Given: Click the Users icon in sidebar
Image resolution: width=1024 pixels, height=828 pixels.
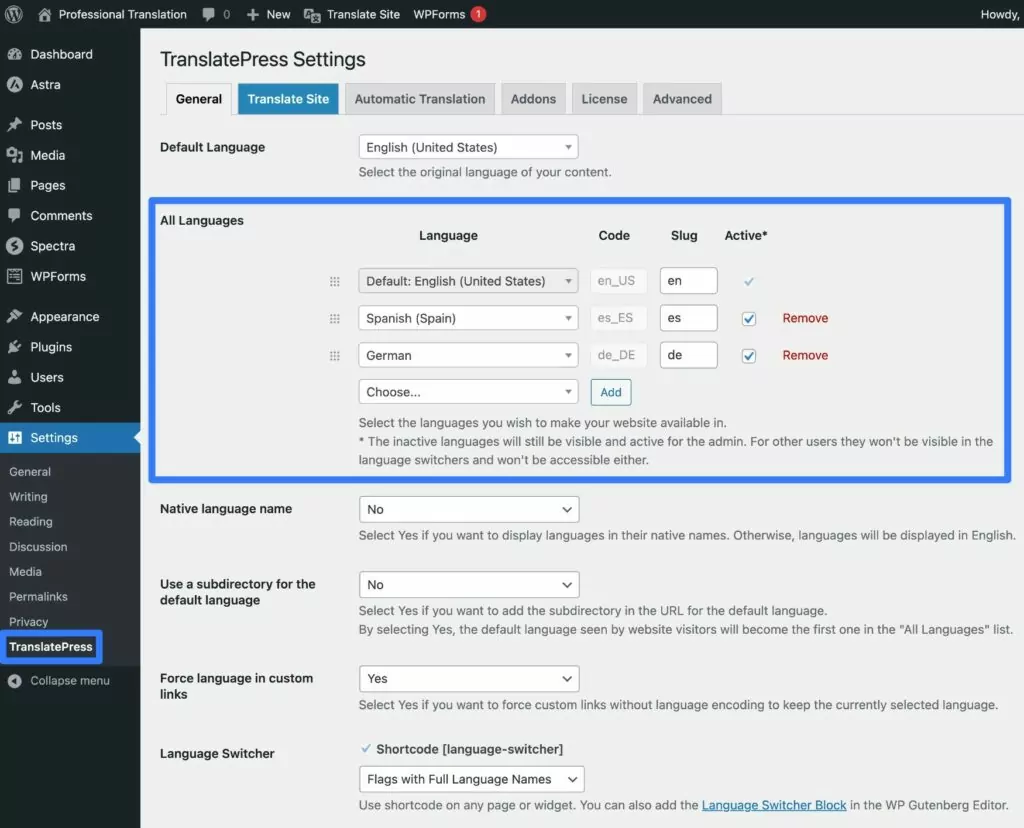Looking at the screenshot, I should coord(14,377).
